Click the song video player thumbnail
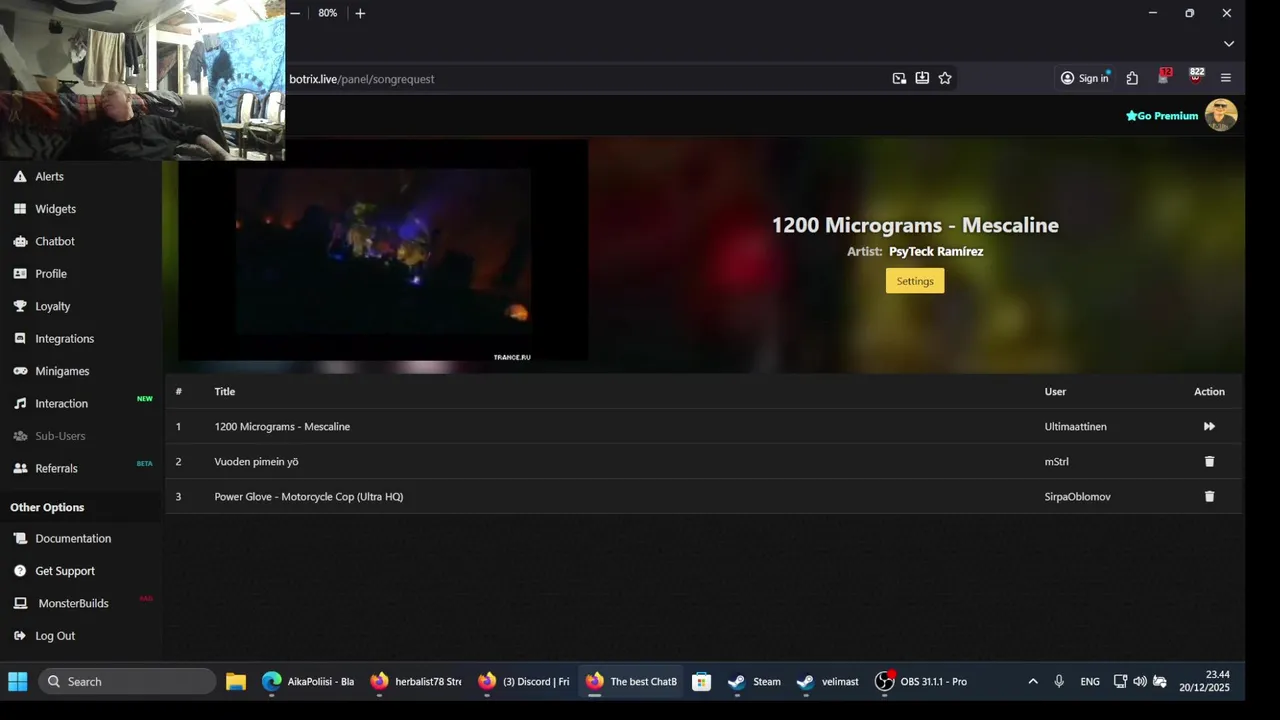The width and height of the screenshot is (1280, 720). click(x=383, y=250)
